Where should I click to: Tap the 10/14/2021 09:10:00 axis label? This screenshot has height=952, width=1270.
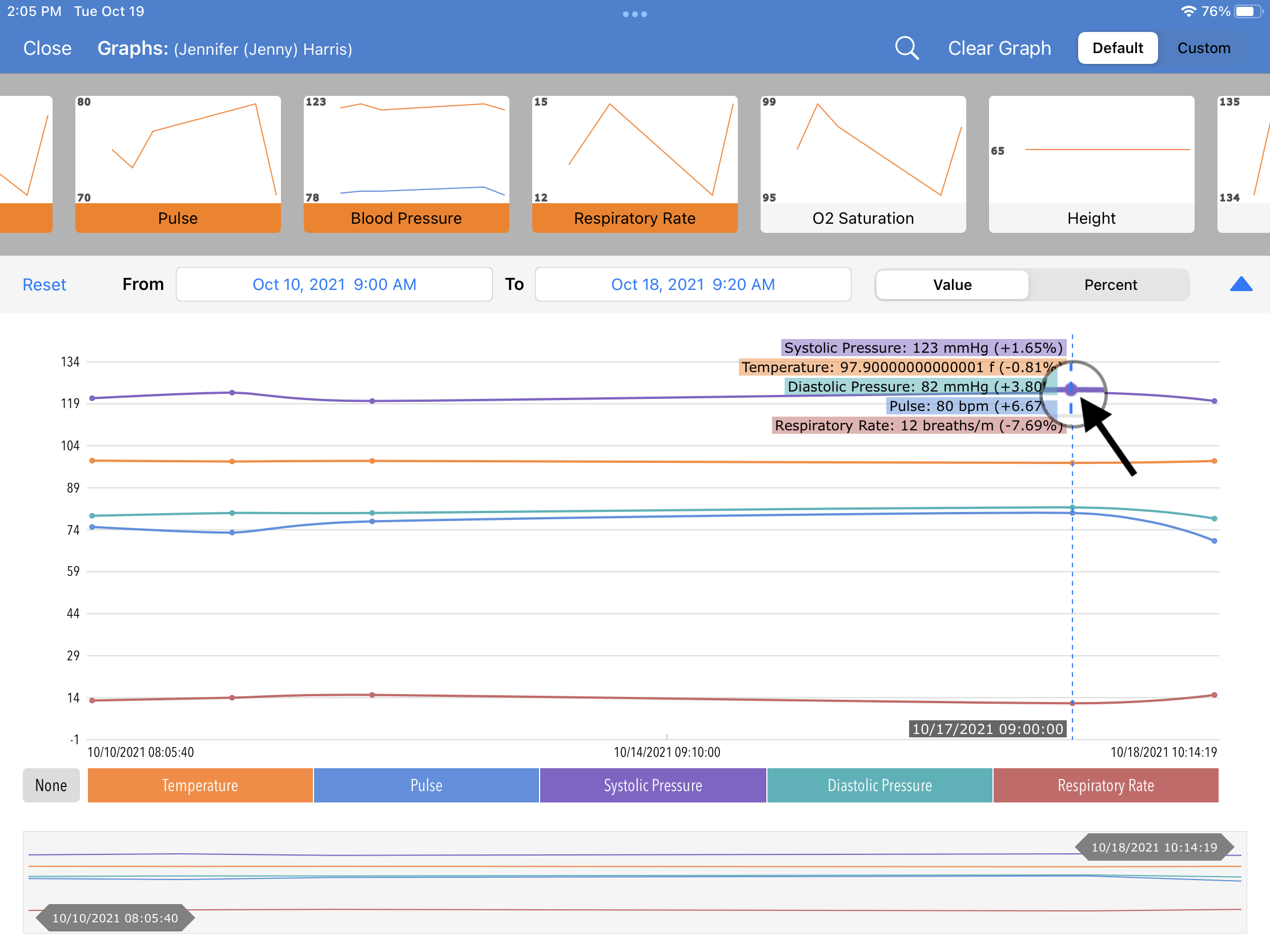[666, 752]
